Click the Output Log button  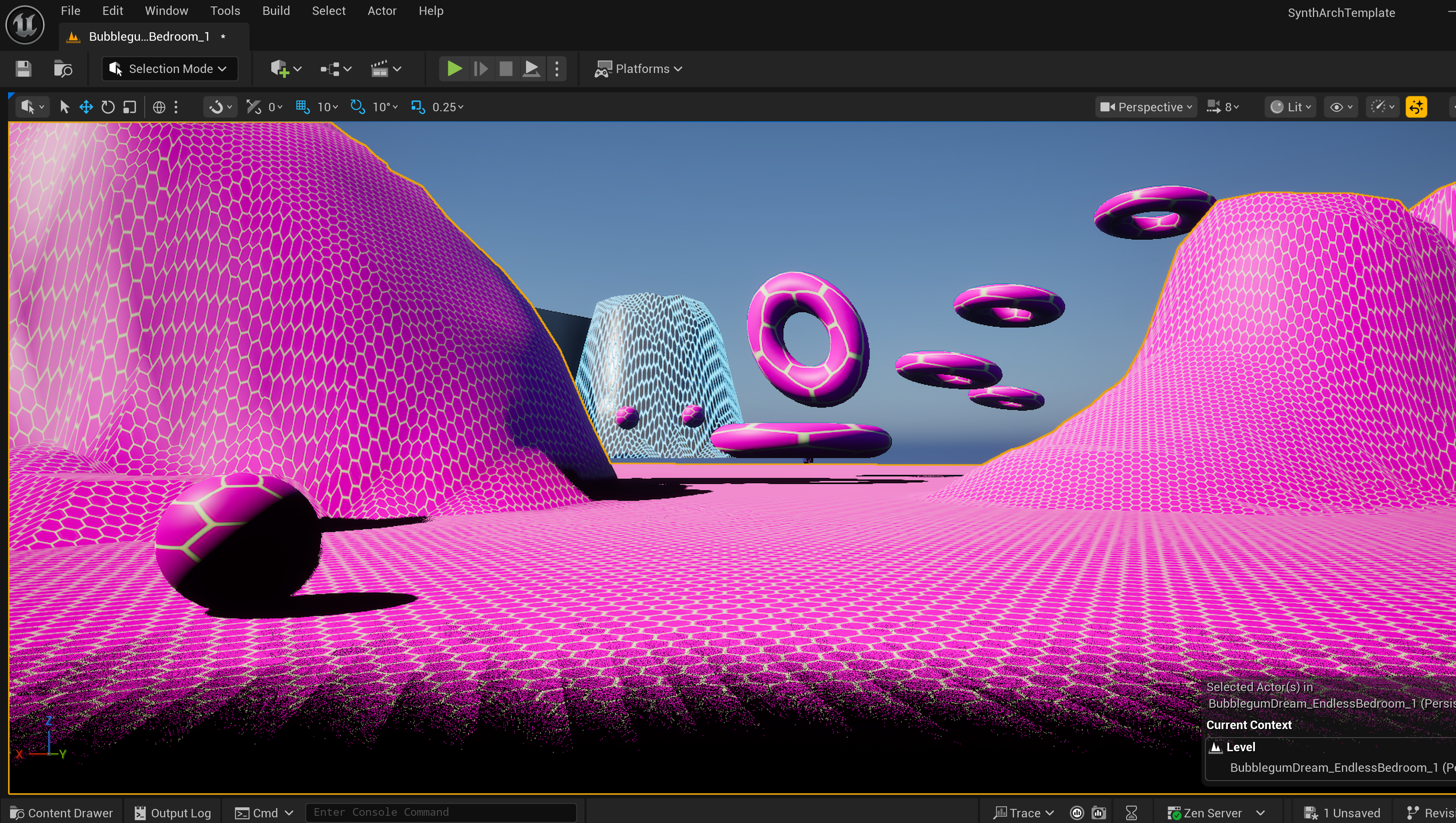pos(173,813)
